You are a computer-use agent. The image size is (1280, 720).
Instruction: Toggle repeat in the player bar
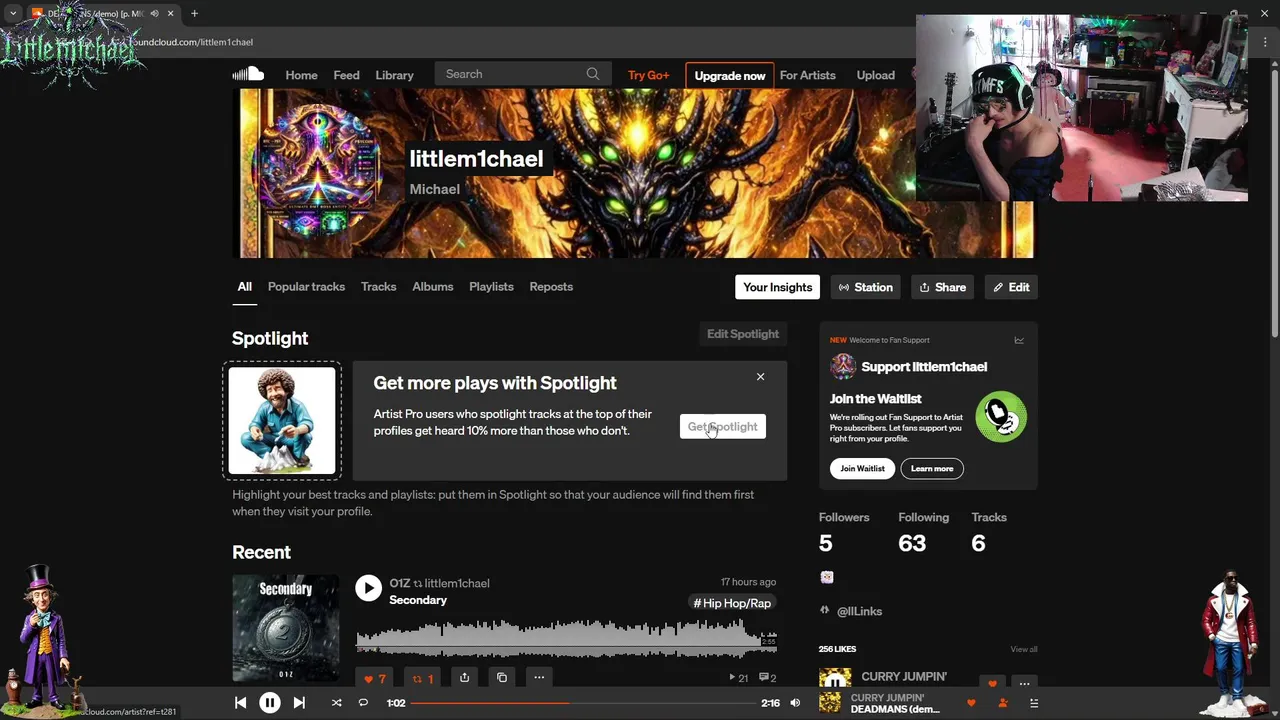click(363, 703)
